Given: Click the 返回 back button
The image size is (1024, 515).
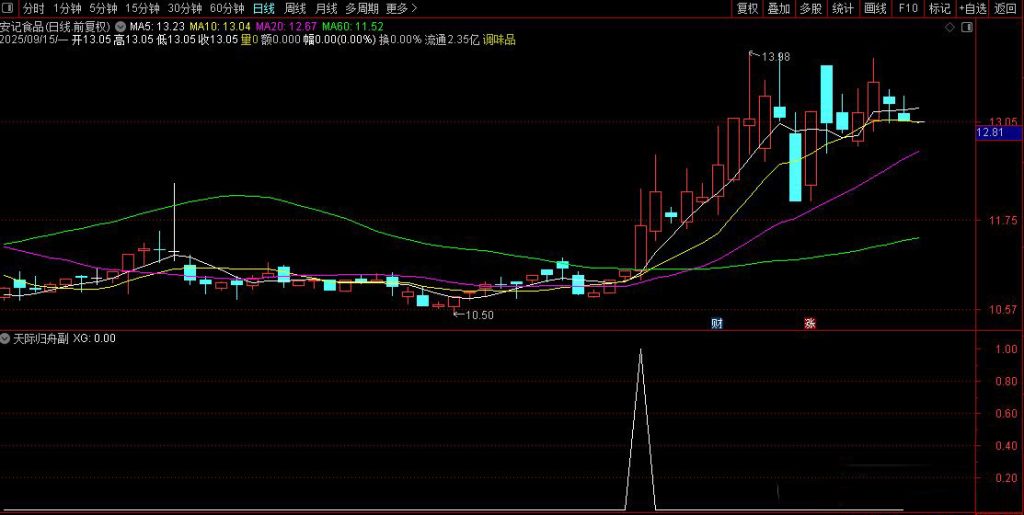Looking at the screenshot, I should coord(1005,9).
